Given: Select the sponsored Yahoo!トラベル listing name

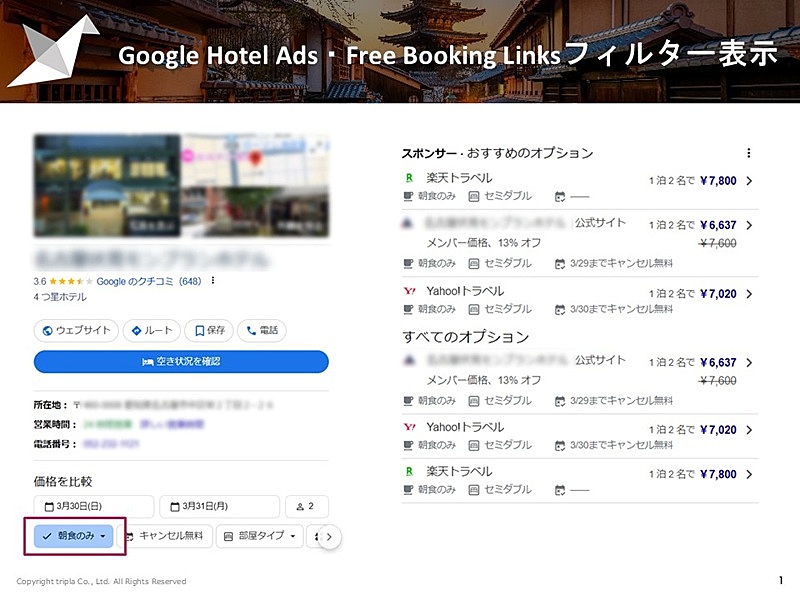Looking at the screenshot, I should (x=465, y=291).
